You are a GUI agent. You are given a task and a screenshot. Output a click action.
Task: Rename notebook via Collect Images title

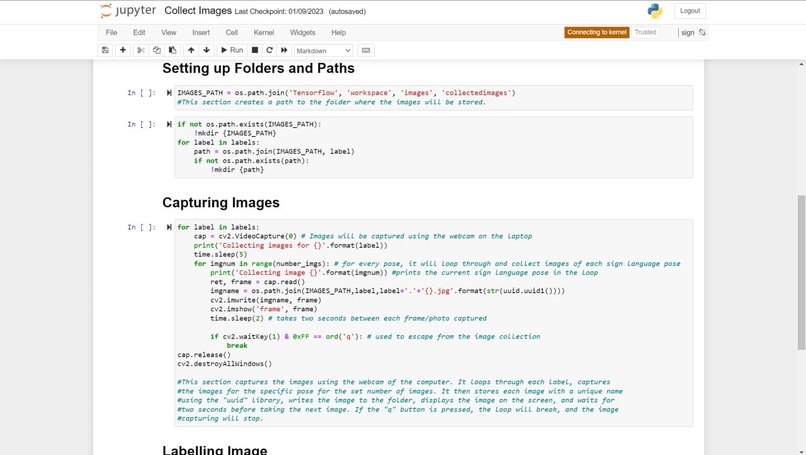(x=198, y=11)
